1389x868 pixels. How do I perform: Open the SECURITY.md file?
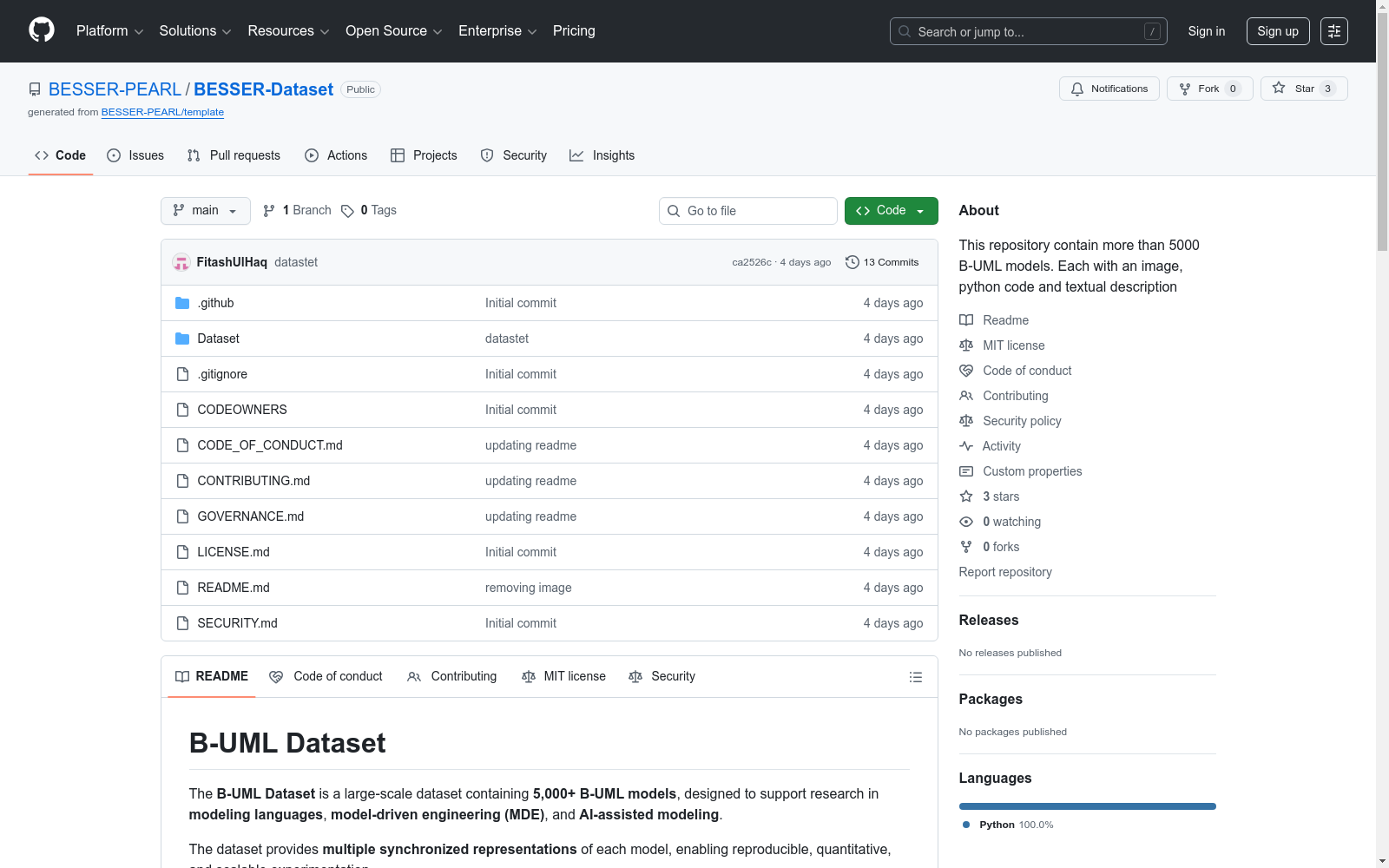click(237, 623)
